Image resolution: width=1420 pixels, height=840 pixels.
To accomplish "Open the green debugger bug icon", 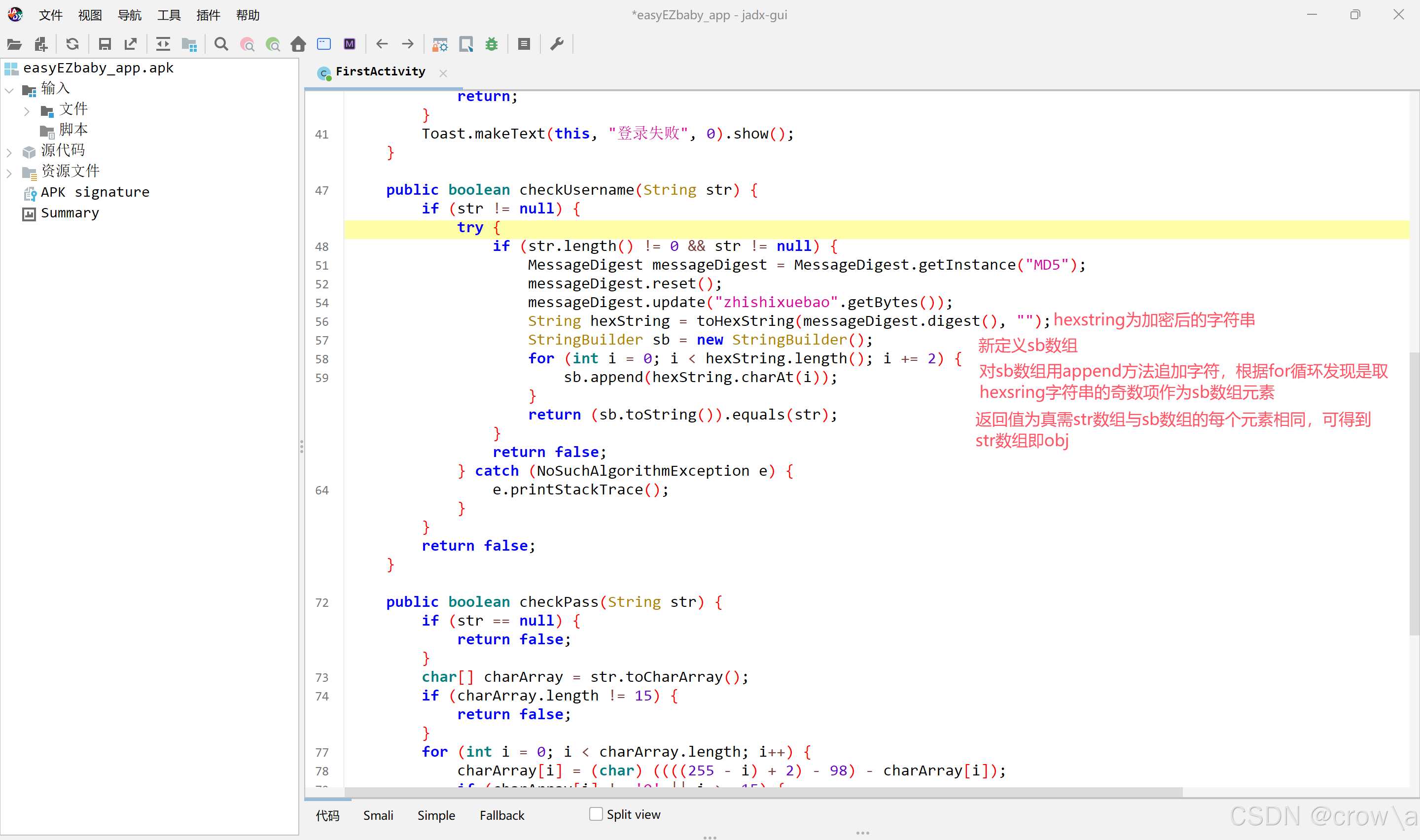I will tap(491, 44).
